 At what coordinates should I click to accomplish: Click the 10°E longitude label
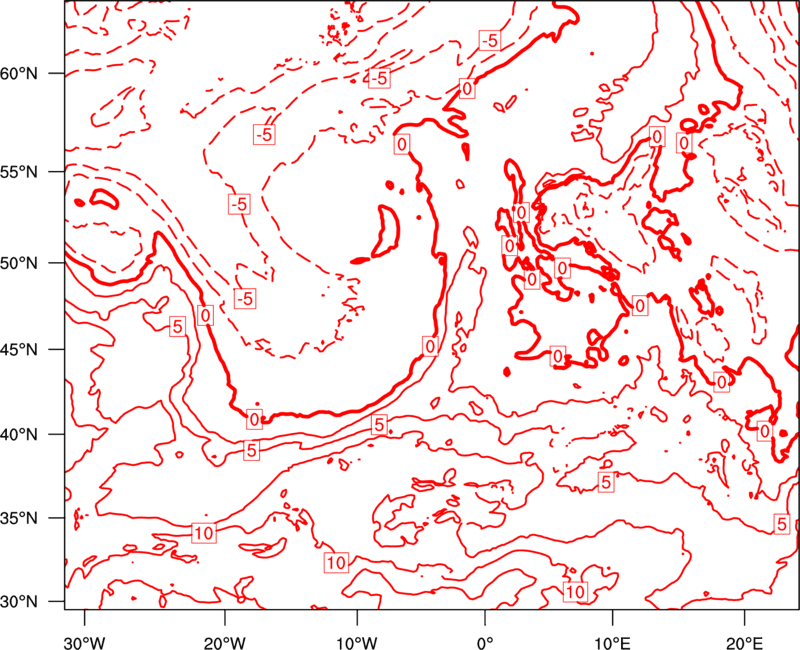612,643
